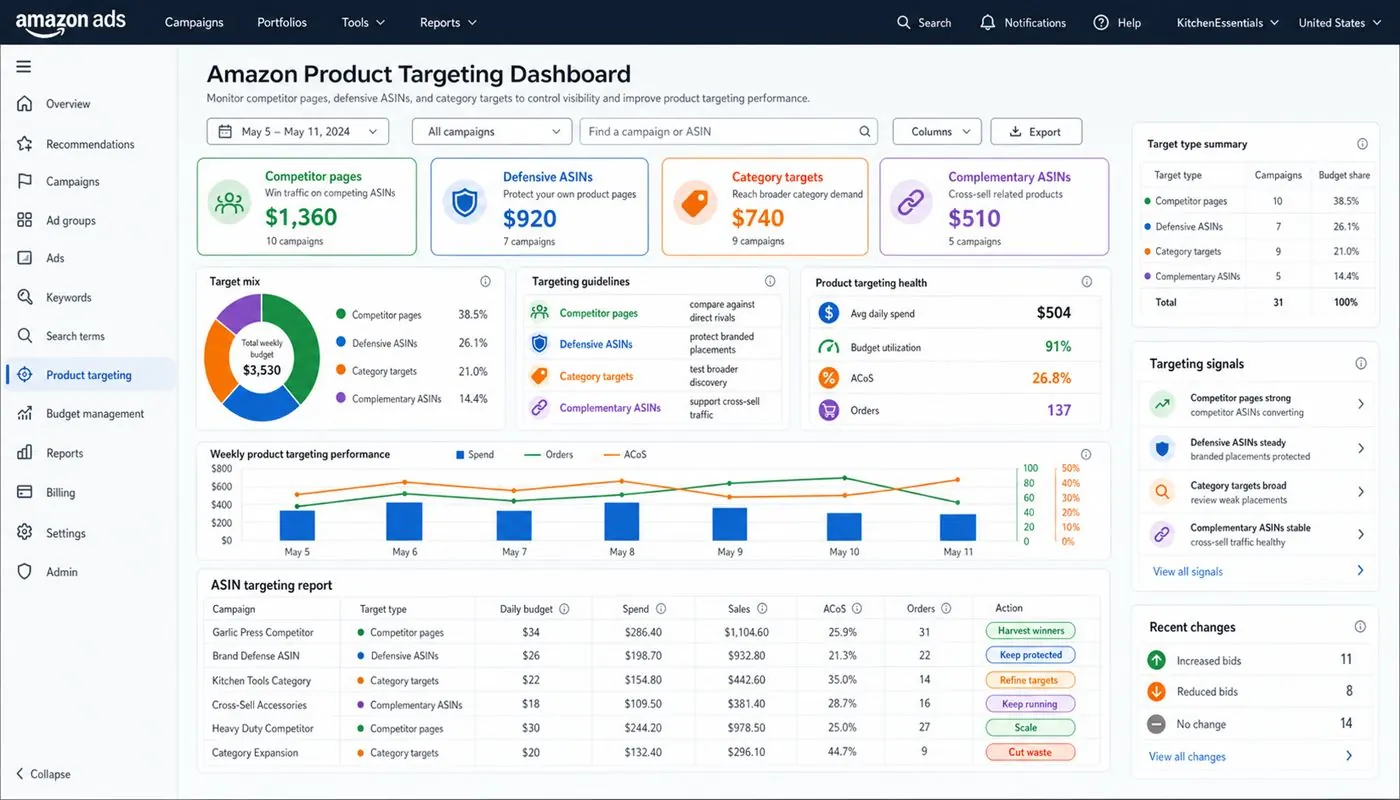Go to Search terms in sidebar
This screenshot has width=1400, height=800.
[75, 336]
